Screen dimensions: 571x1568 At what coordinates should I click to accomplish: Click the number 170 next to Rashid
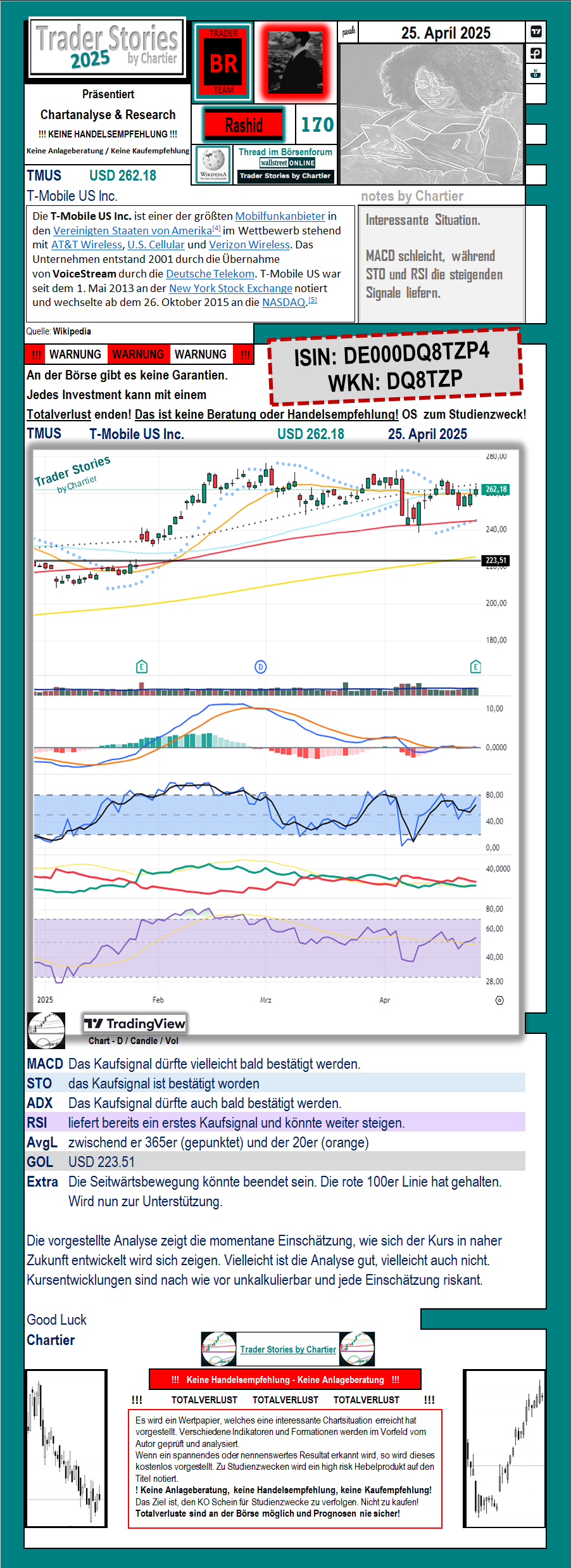[317, 125]
